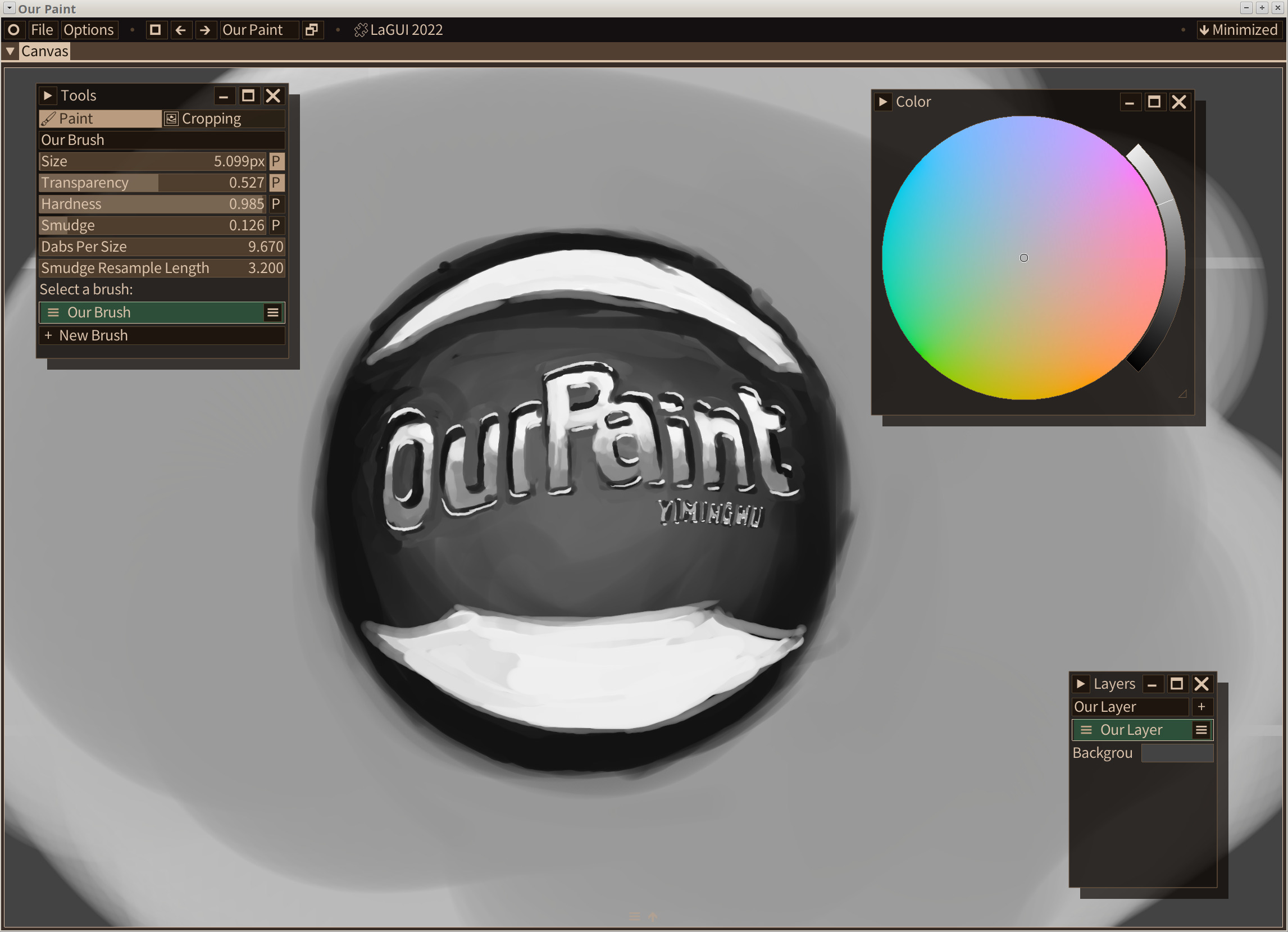Screen dimensions: 1288x932
Task: Toggle pressure for Size
Action: 276,161
